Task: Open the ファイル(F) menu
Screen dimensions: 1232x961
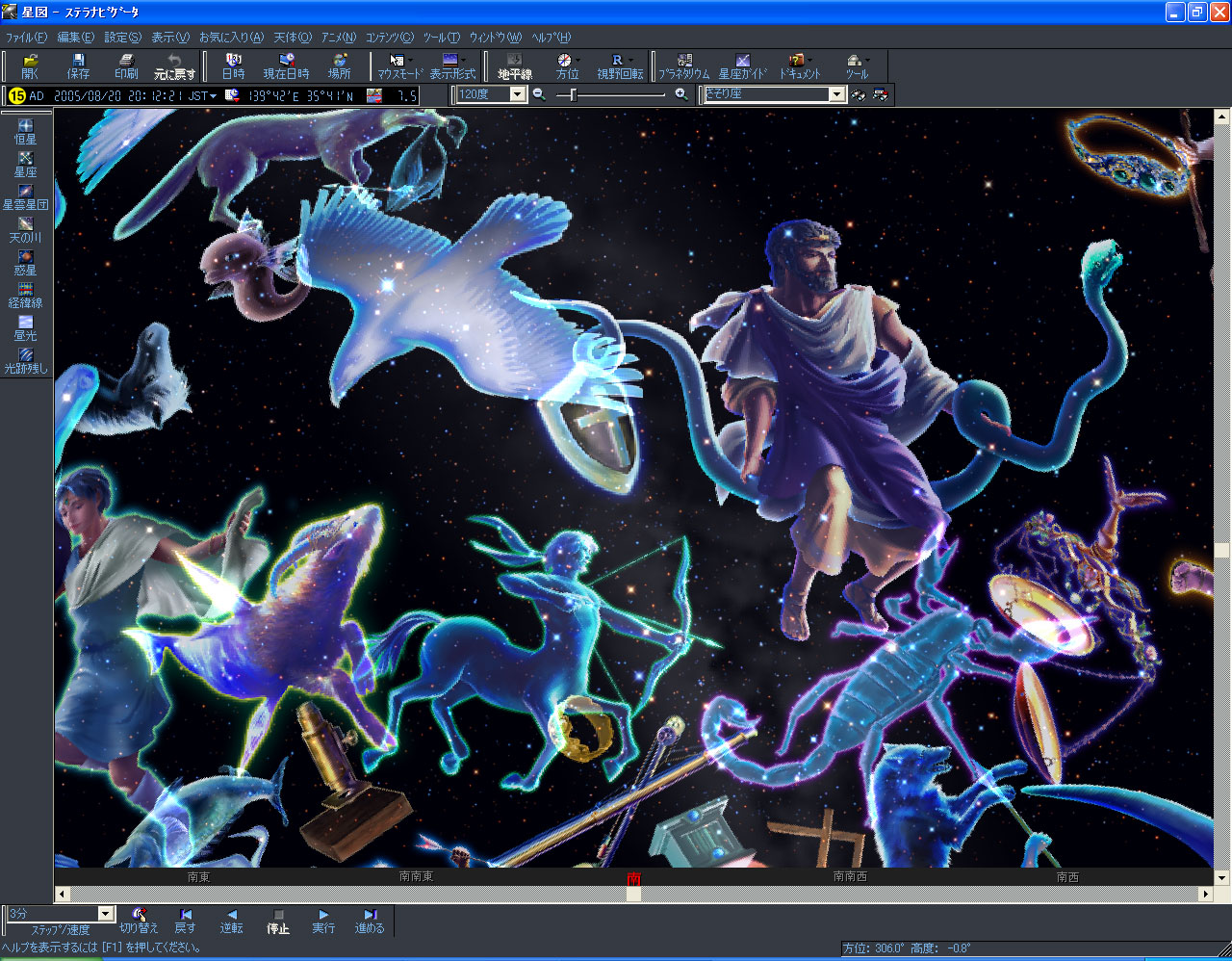Action: click(x=26, y=38)
